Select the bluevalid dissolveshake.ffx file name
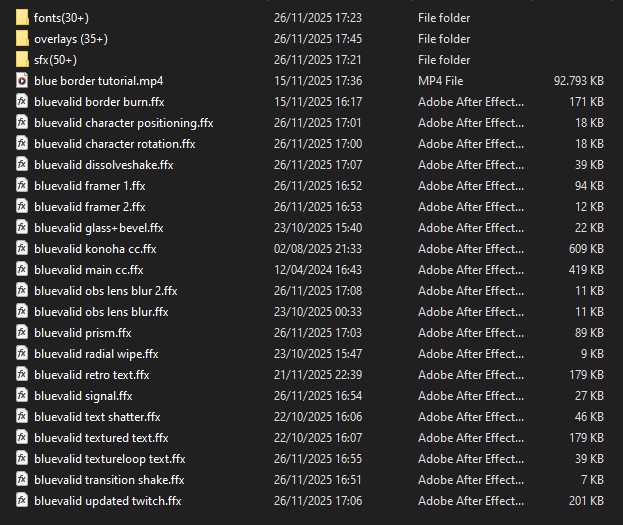This screenshot has height=525, width=623. click(103, 164)
